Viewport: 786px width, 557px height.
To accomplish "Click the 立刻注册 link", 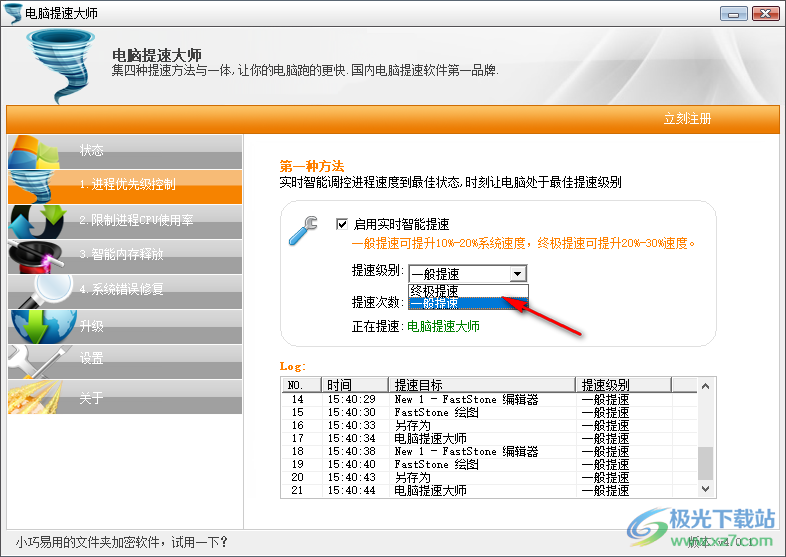I will pos(688,118).
